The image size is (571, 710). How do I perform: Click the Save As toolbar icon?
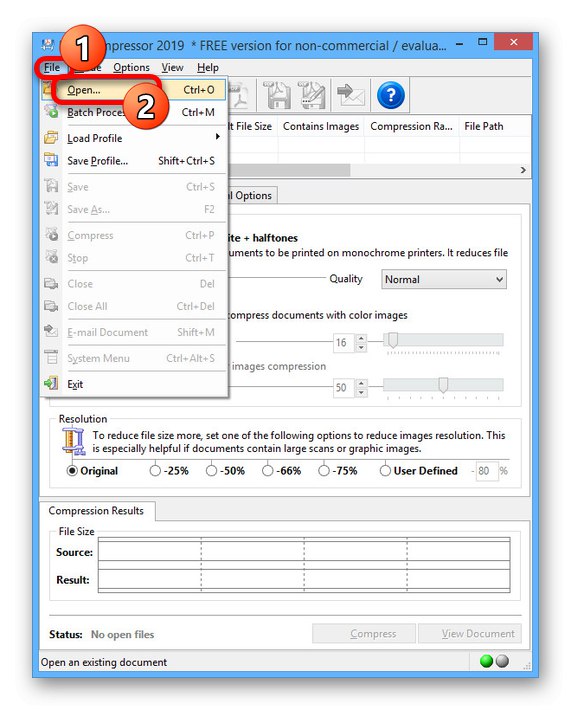pyautogui.click(x=312, y=95)
